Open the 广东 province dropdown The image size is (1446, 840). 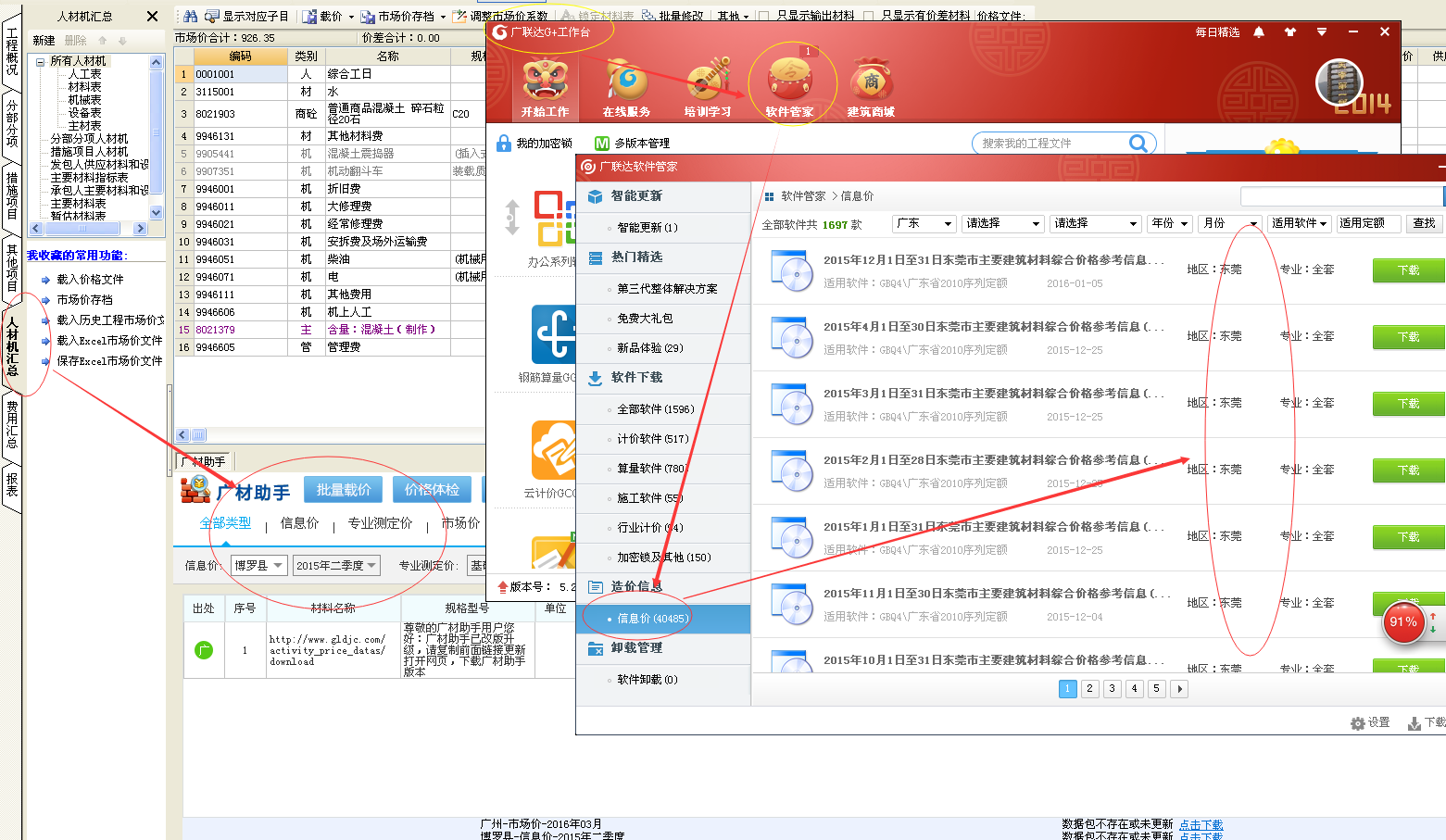(924, 223)
